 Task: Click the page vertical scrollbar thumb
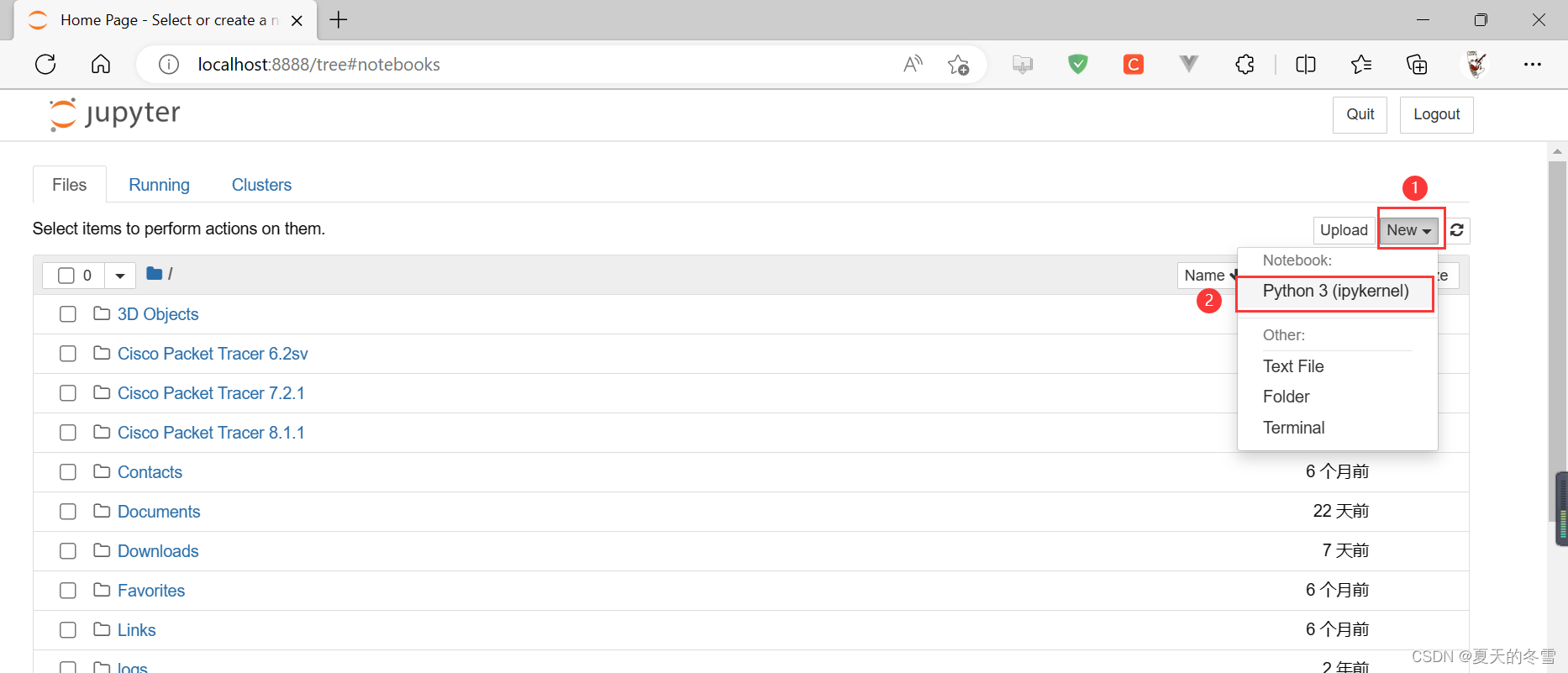coord(1557,341)
